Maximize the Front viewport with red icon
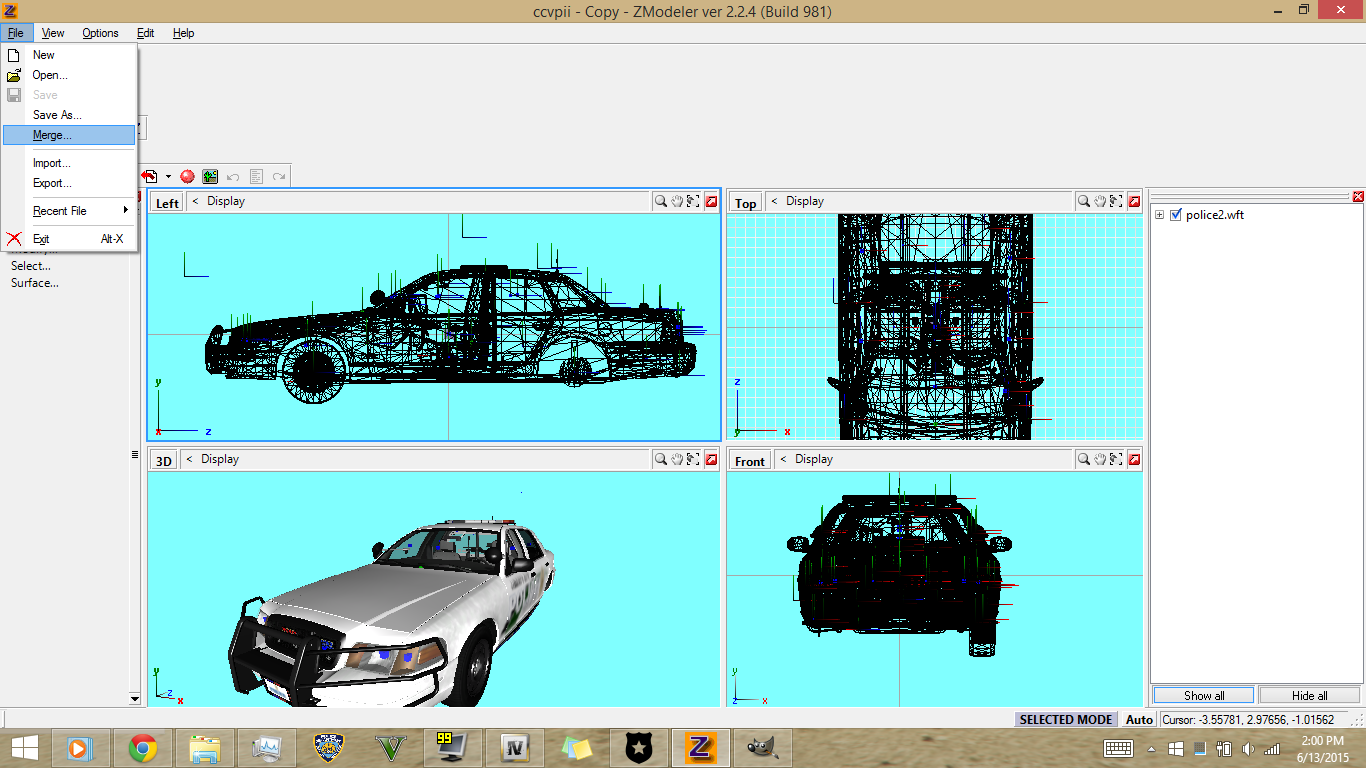 [1133, 459]
